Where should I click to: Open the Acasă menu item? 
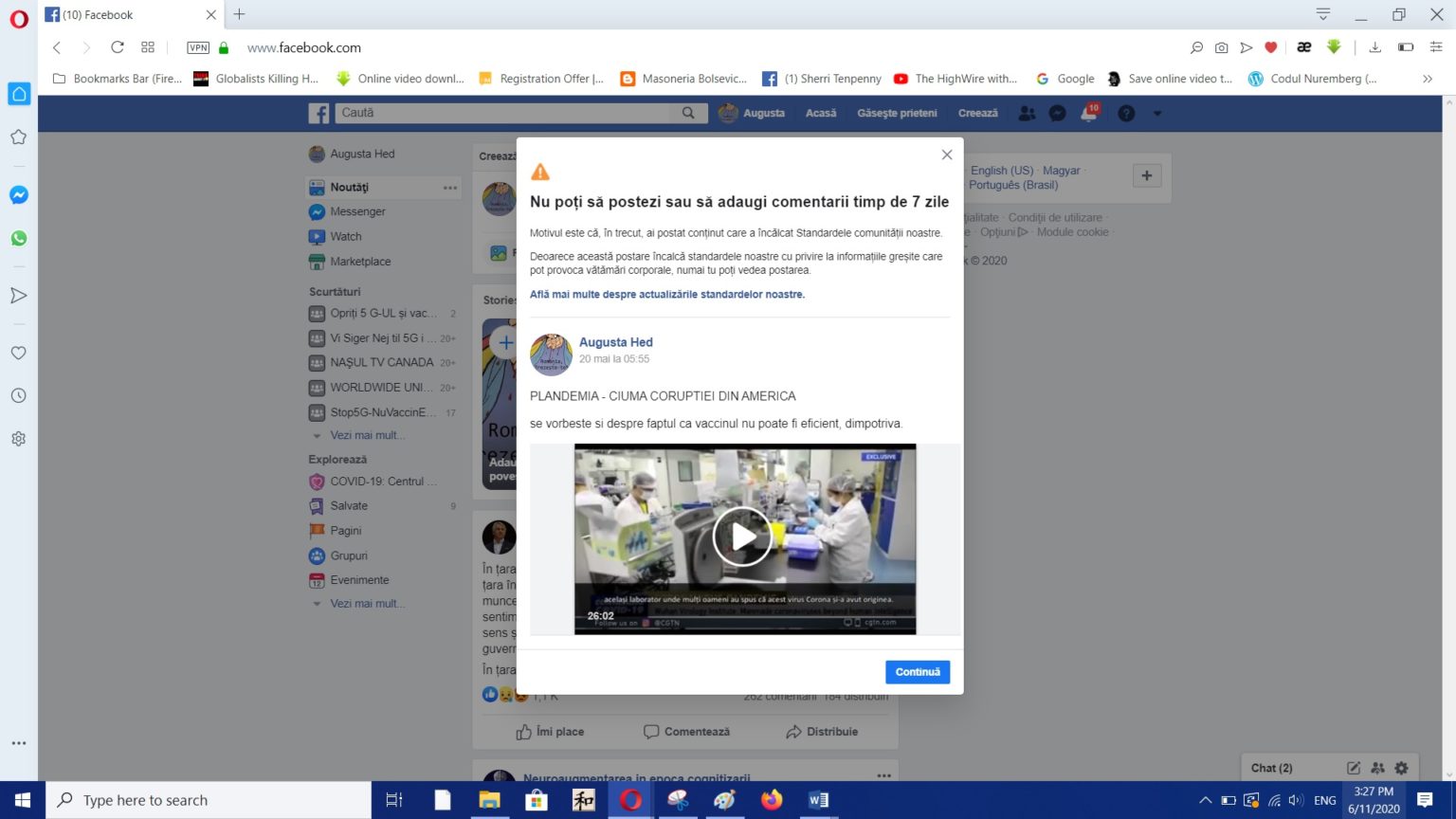(x=821, y=113)
